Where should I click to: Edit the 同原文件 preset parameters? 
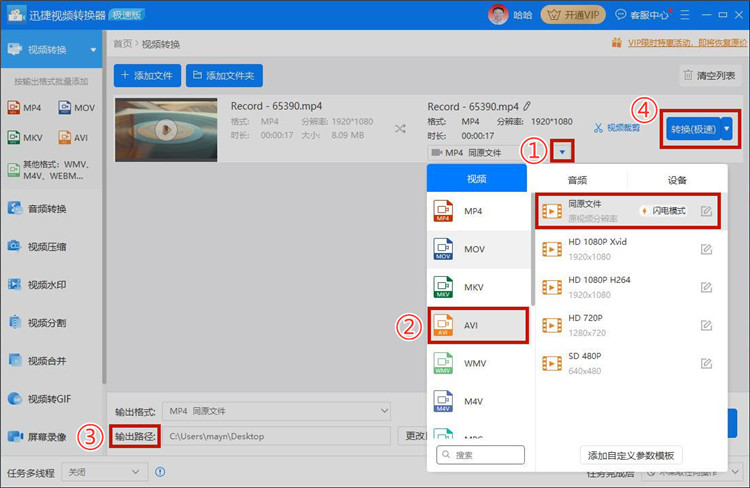click(706, 211)
